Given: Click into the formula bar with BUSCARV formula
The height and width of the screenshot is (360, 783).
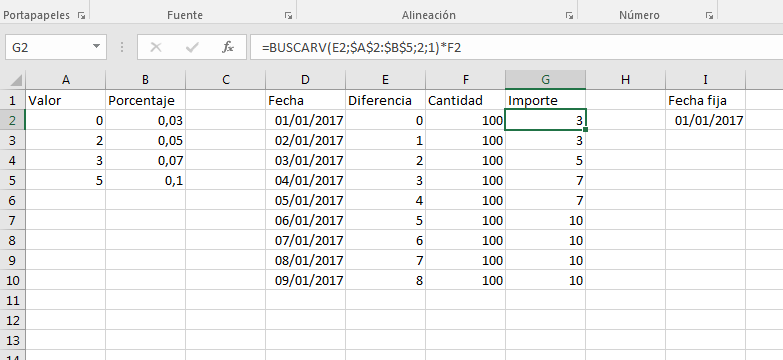Looking at the screenshot, I should coord(516,47).
